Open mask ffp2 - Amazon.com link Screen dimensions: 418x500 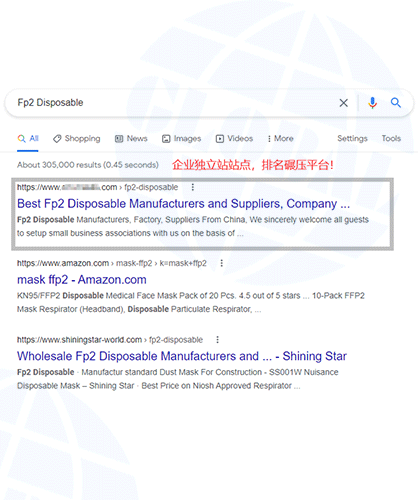click(82, 280)
